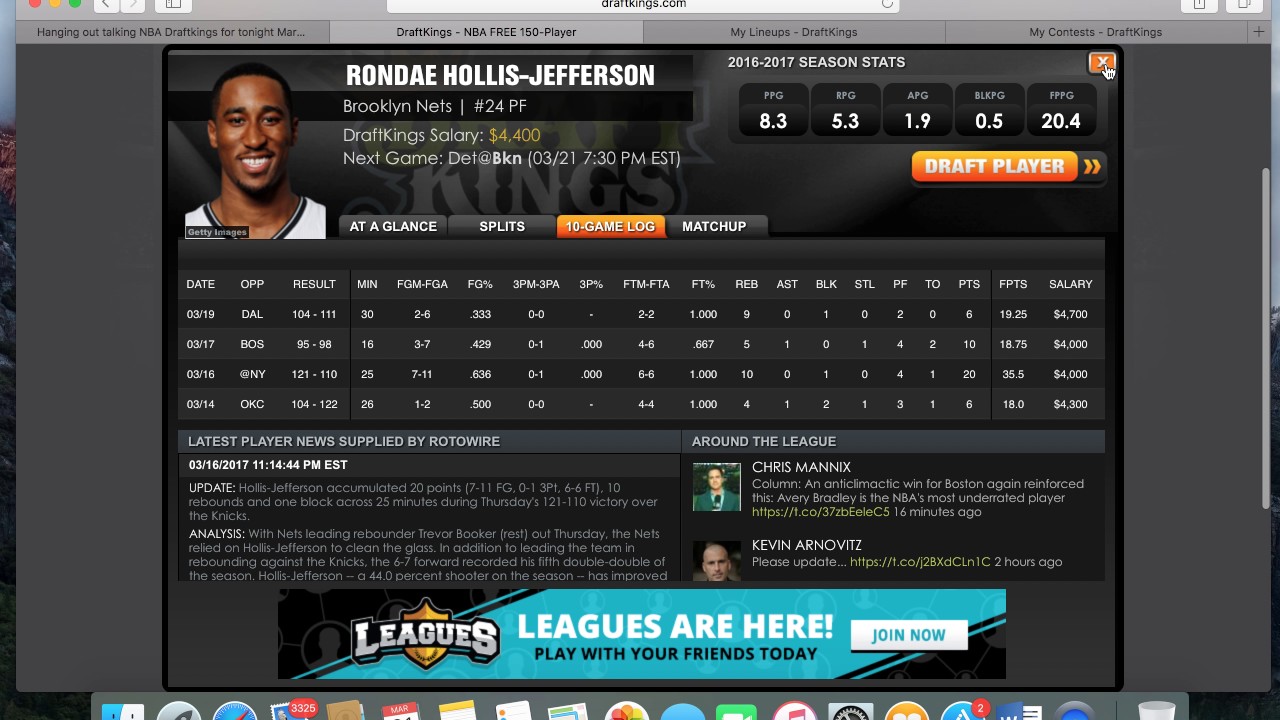Click the @NY opponent cell
Screen dimensions: 1280x720
252,374
